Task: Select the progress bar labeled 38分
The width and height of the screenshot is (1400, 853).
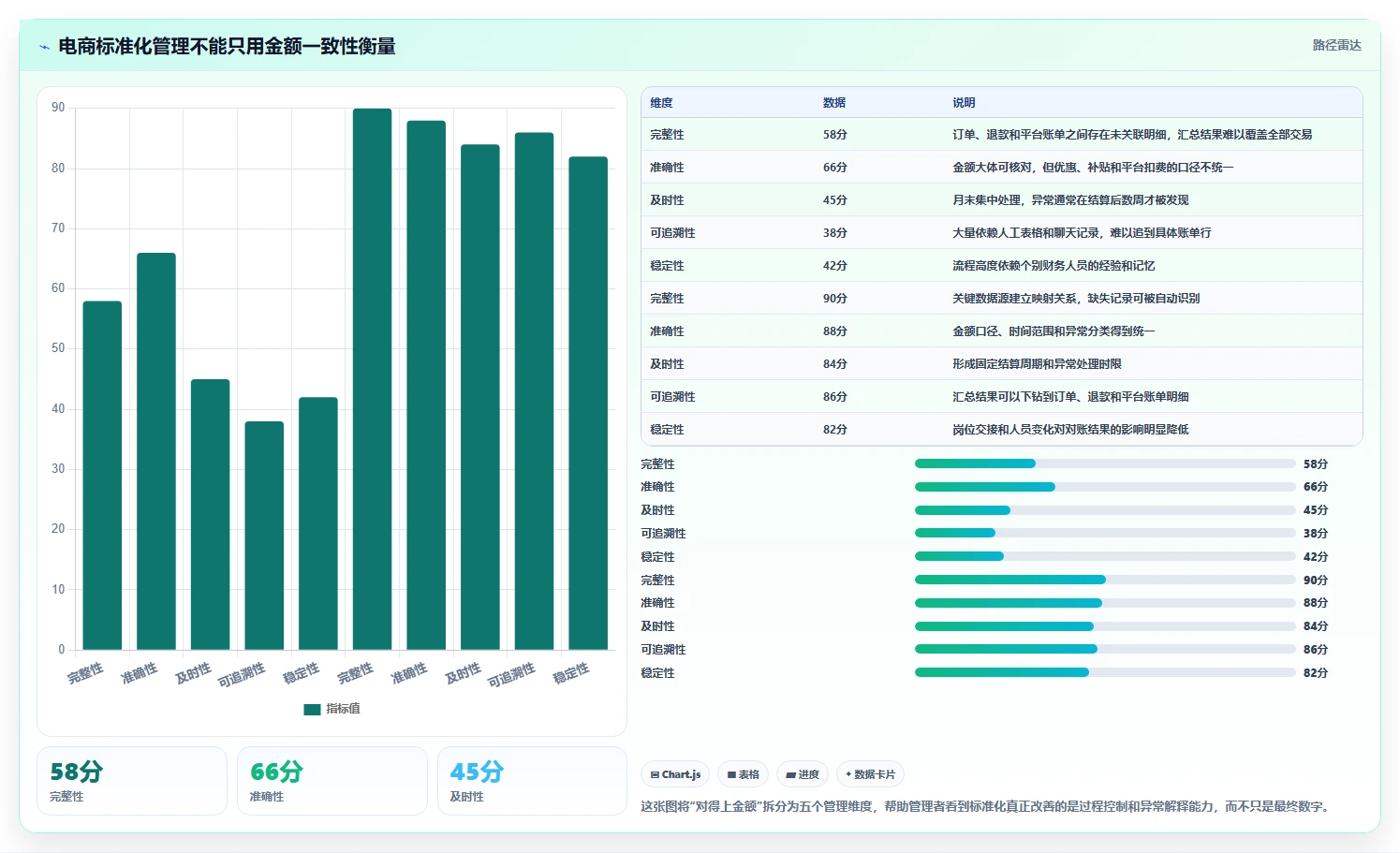Action: 1105,533
